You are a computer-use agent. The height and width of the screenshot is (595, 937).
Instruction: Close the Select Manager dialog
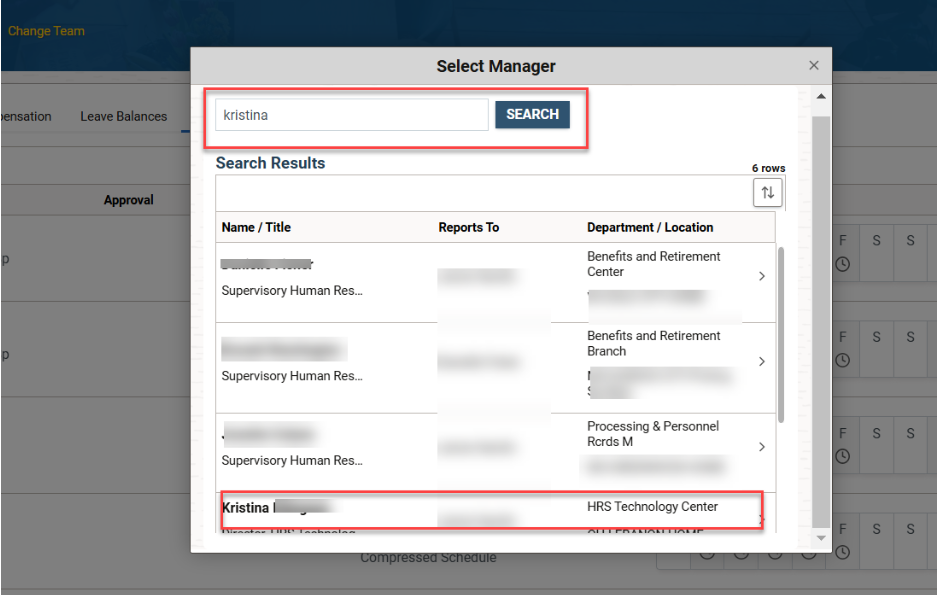813,66
